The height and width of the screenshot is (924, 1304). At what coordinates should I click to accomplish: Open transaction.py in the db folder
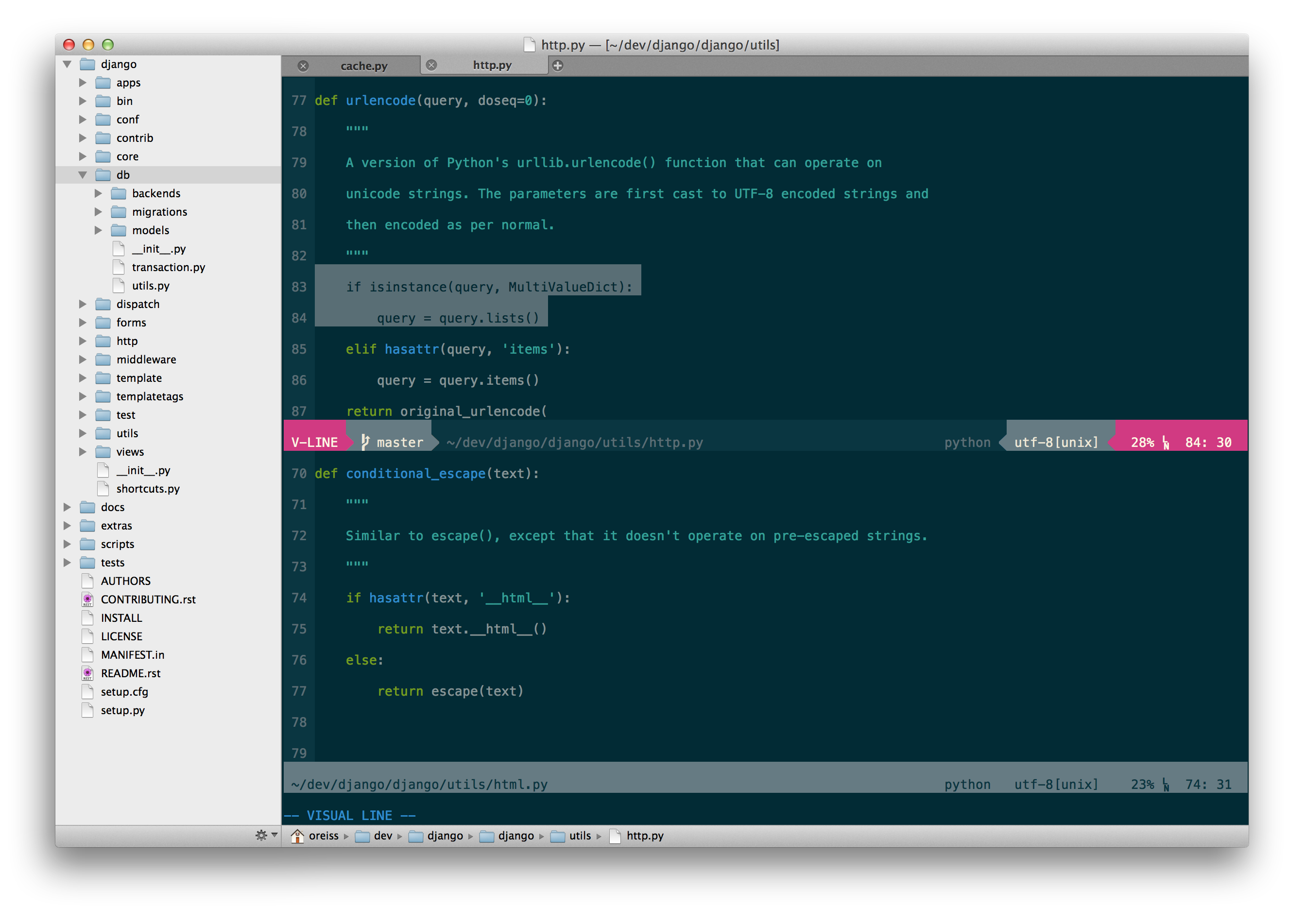click(169, 267)
